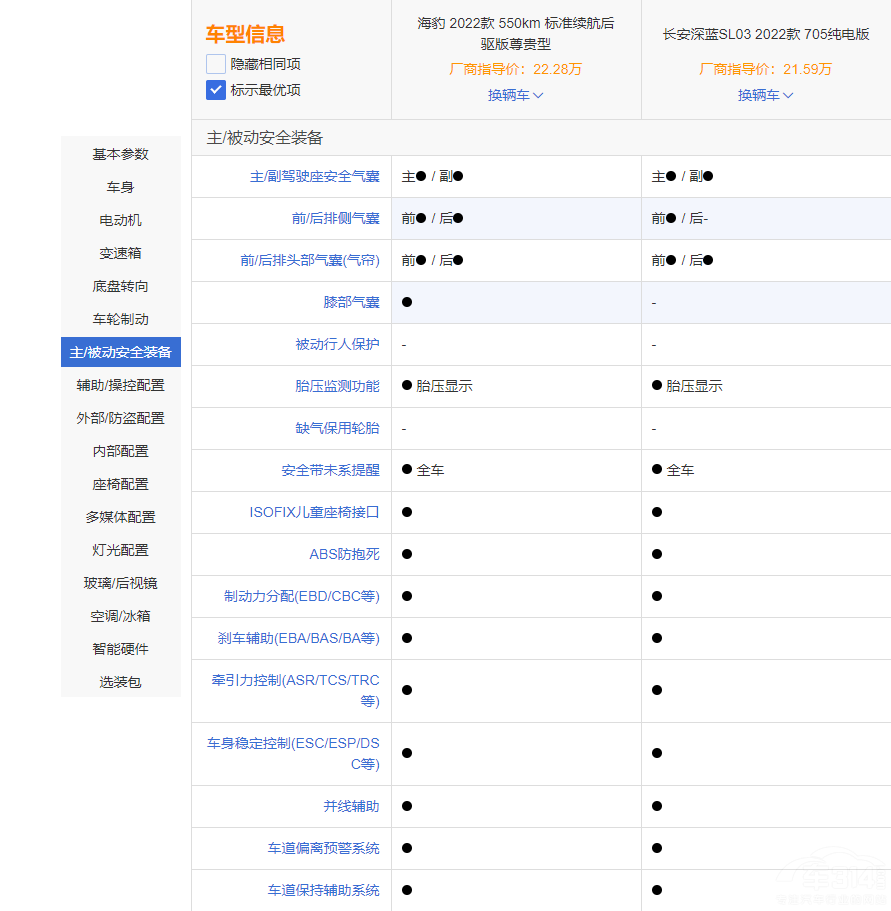
Task: Go to 车身 section in sidebar
Action: point(121,187)
